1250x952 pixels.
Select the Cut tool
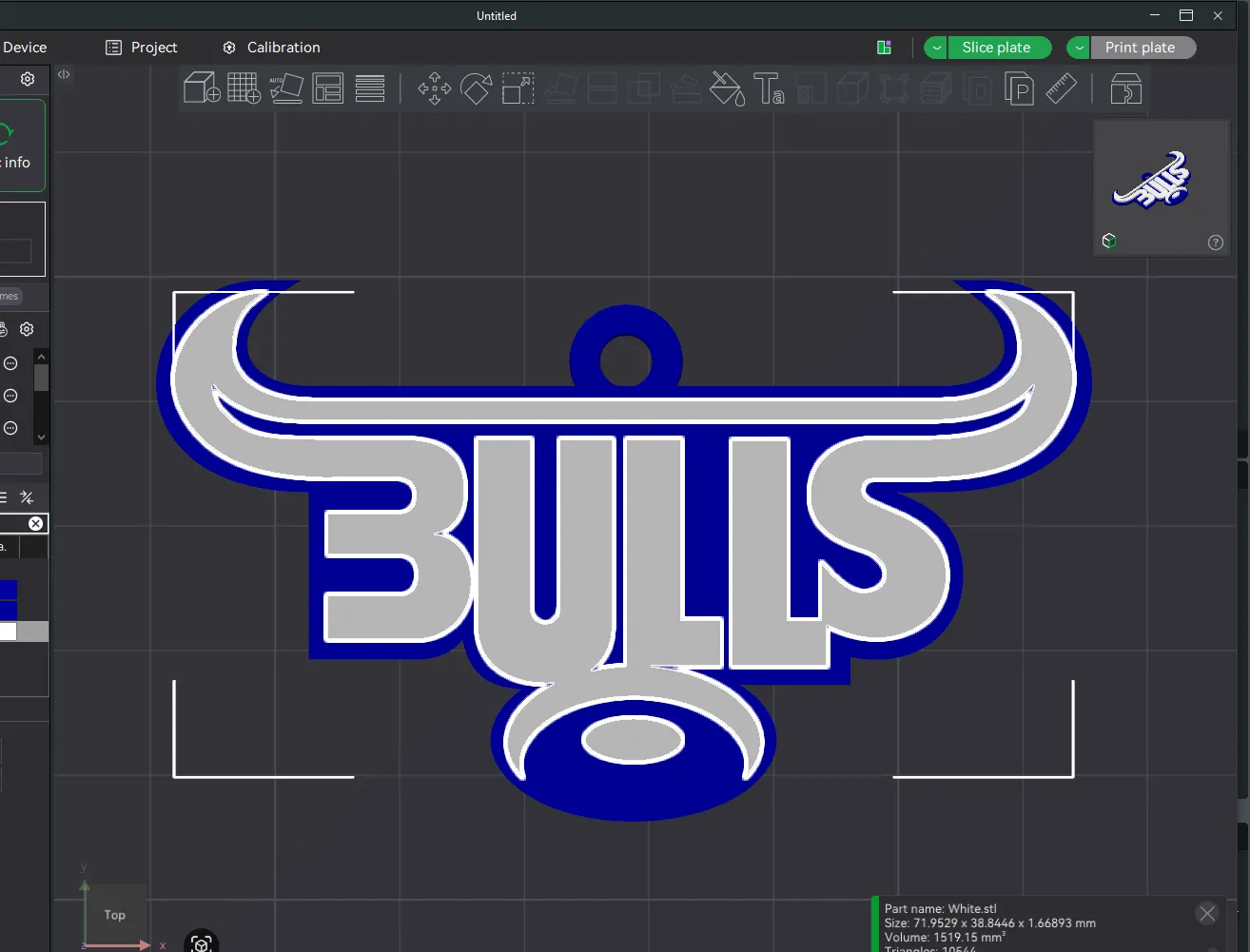(602, 88)
